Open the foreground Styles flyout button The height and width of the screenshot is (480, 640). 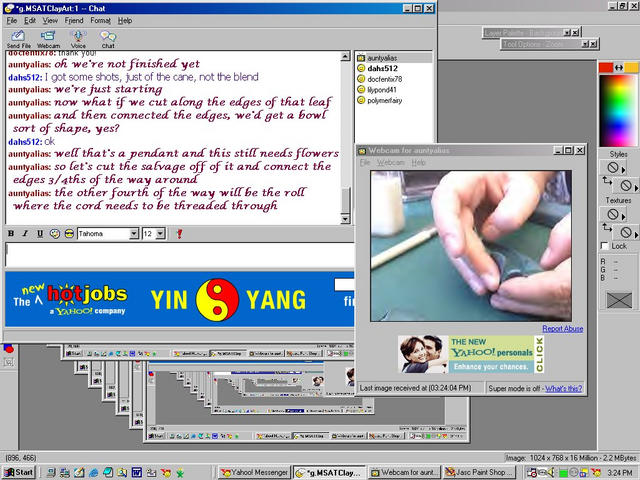pos(613,168)
